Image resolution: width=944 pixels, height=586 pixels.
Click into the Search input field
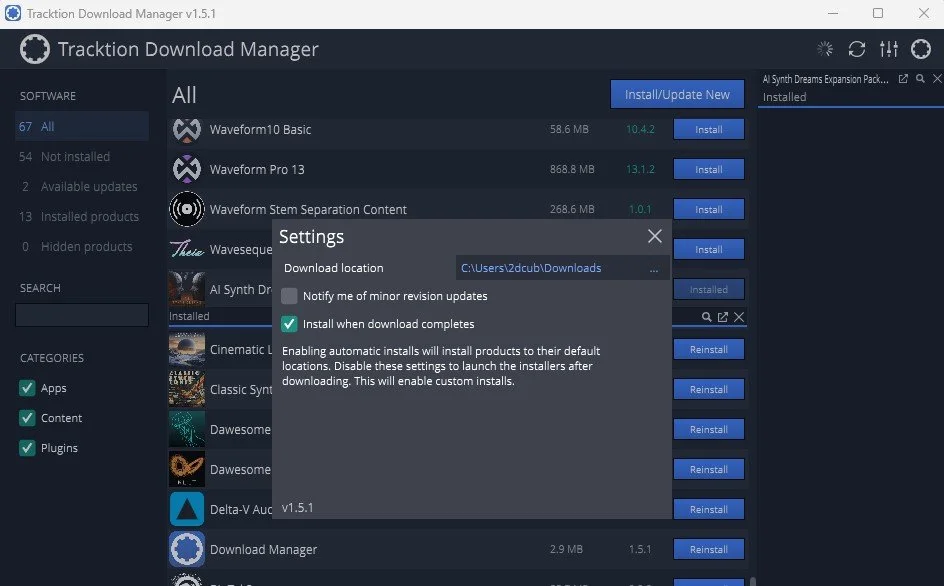(x=82, y=315)
